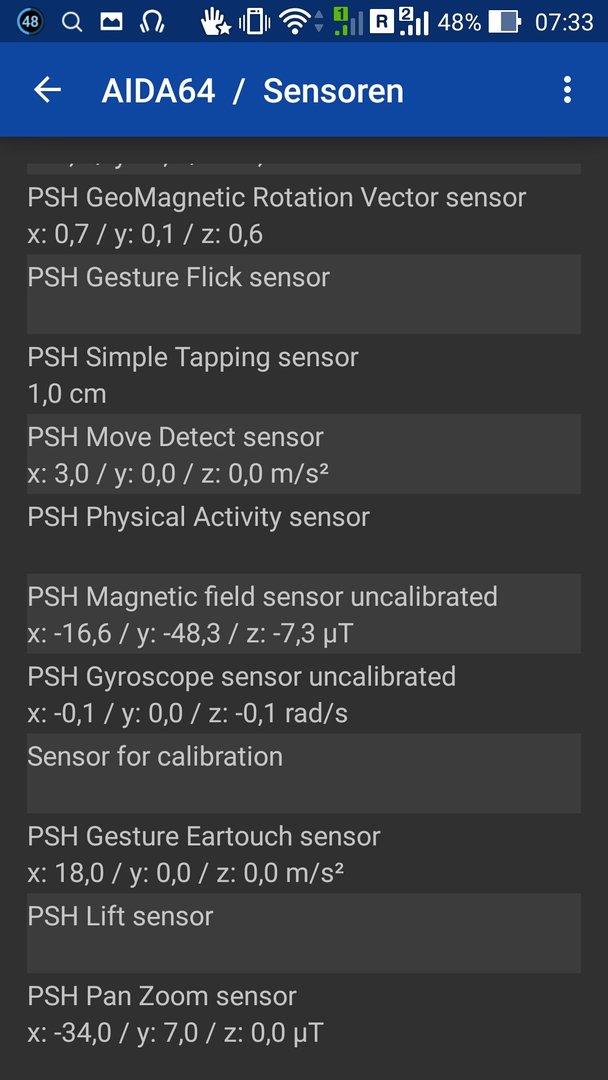Select PSH Simple Tapping sensor row
The height and width of the screenshot is (1080, 608).
[304, 375]
